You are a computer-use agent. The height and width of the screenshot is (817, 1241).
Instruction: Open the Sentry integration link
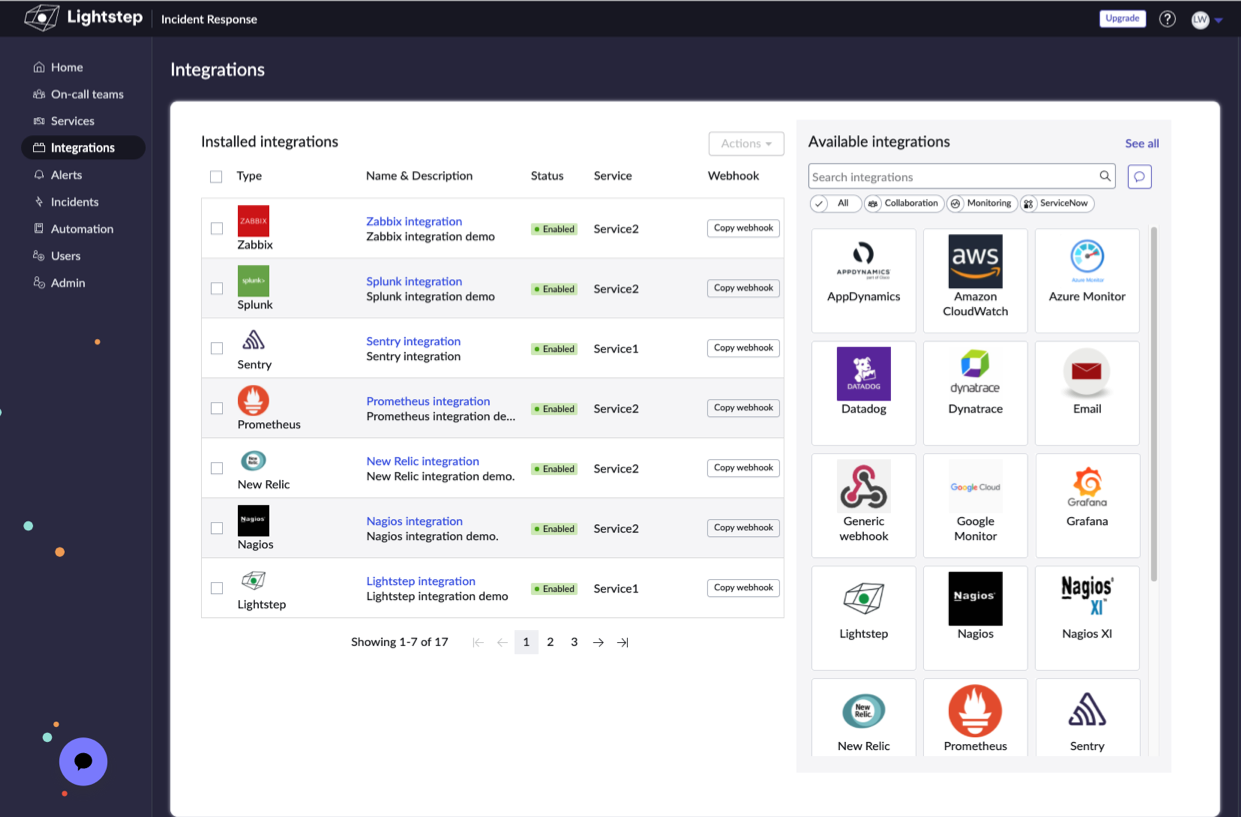pos(413,341)
